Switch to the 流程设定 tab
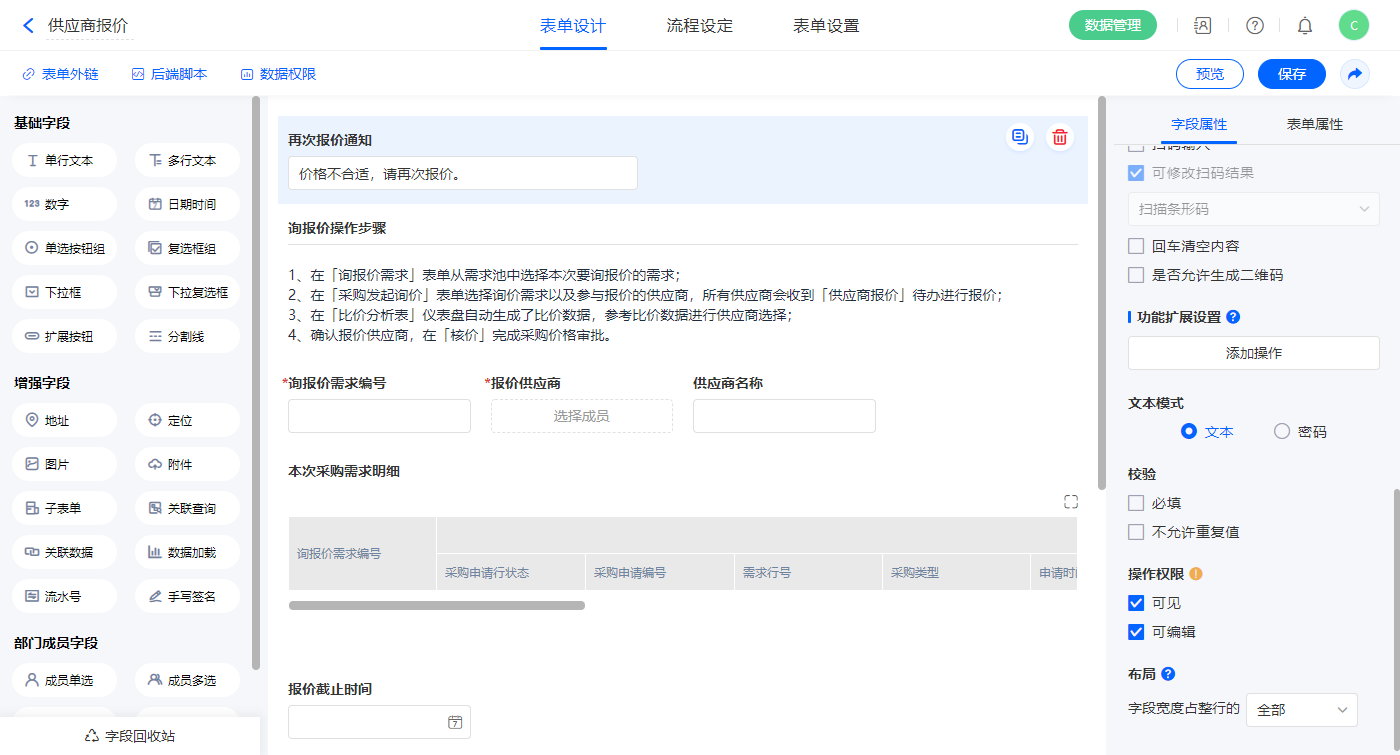1400x755 pixels. pyautogui.click(x=699, y=26)
